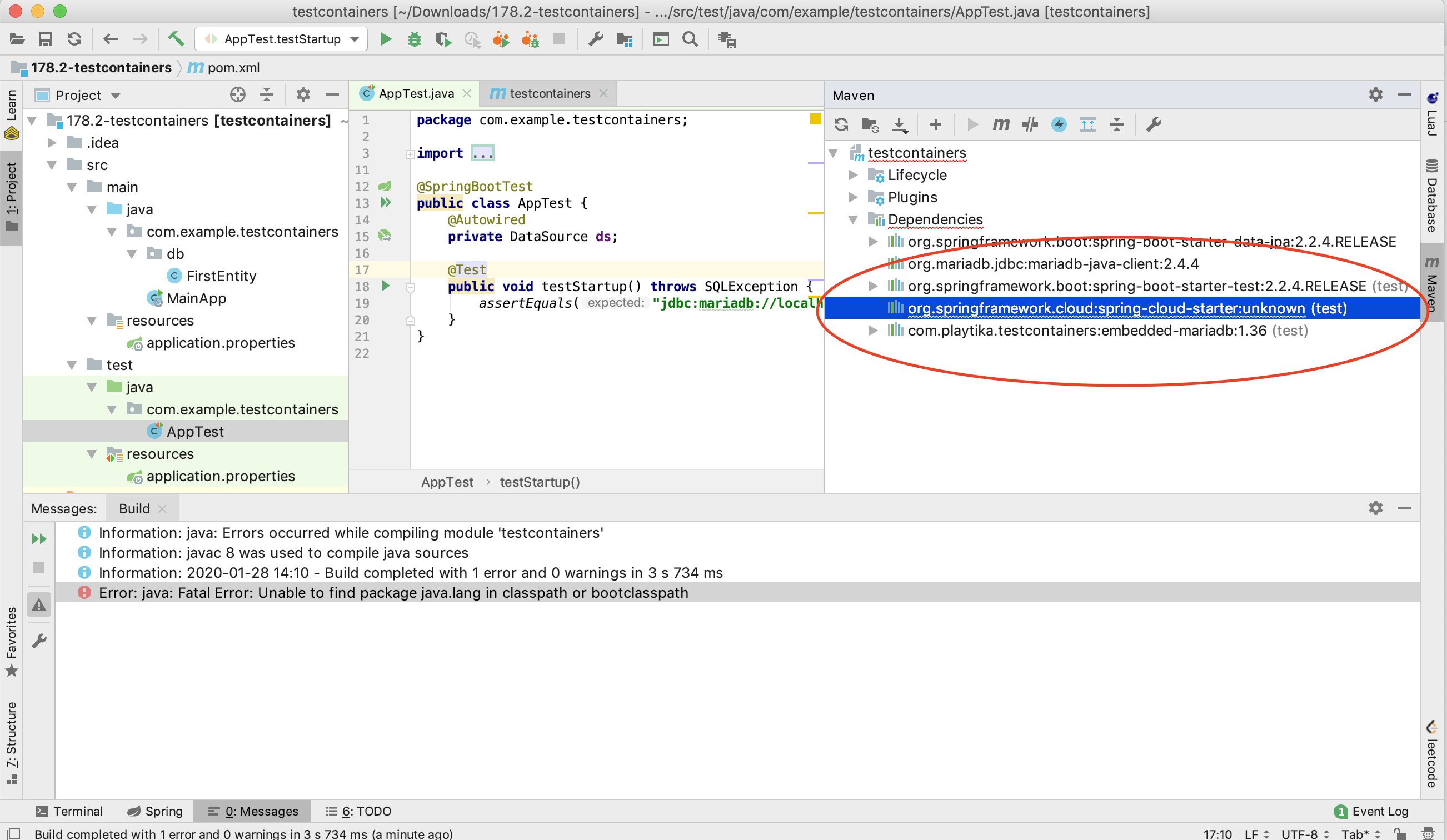Expand the Lifecycle node in Maven
Screen dimensions: 1447x840
[854, 175]
